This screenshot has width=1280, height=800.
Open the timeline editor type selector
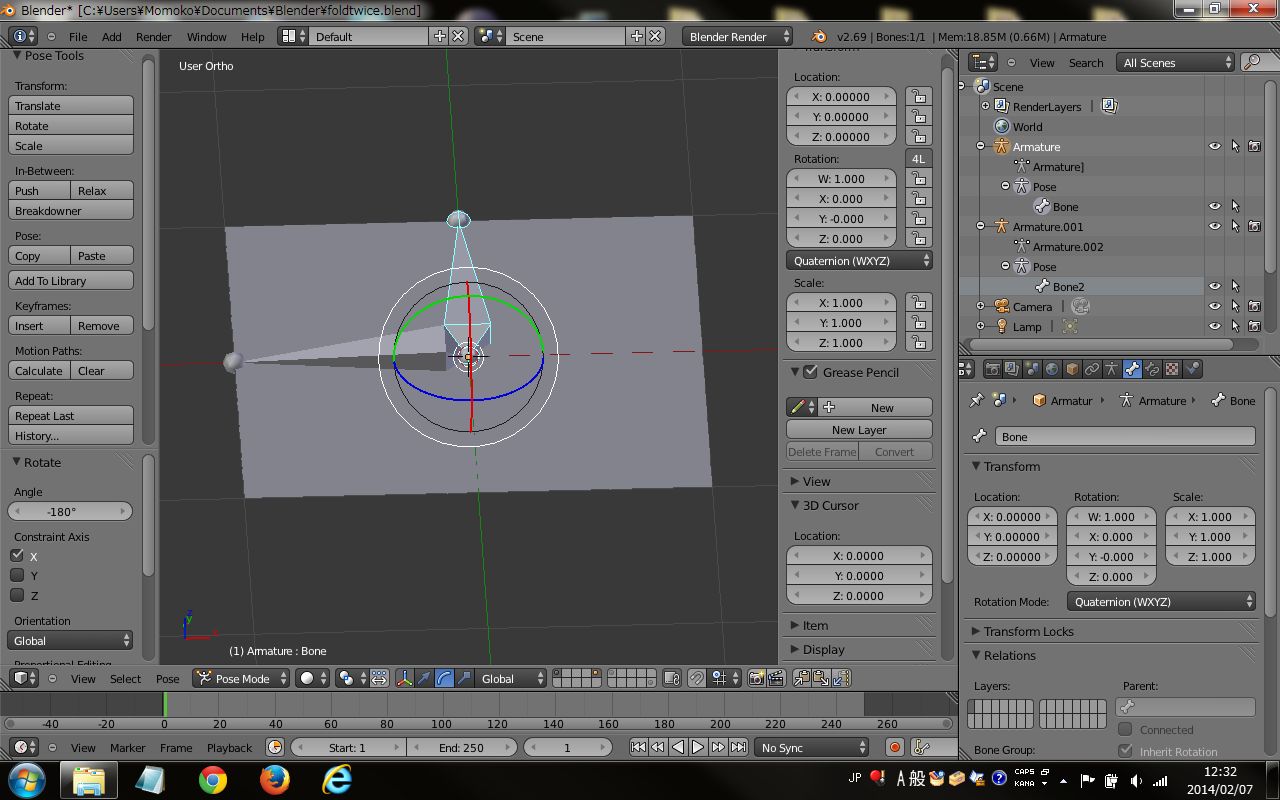click(x=24, y=747)
